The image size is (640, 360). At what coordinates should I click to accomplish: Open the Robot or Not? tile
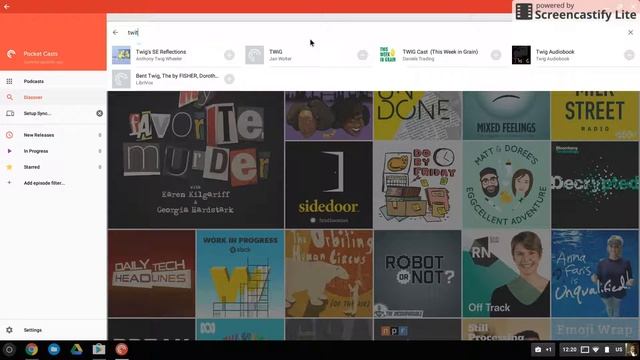pyautogui.click(x=418, y=273)
